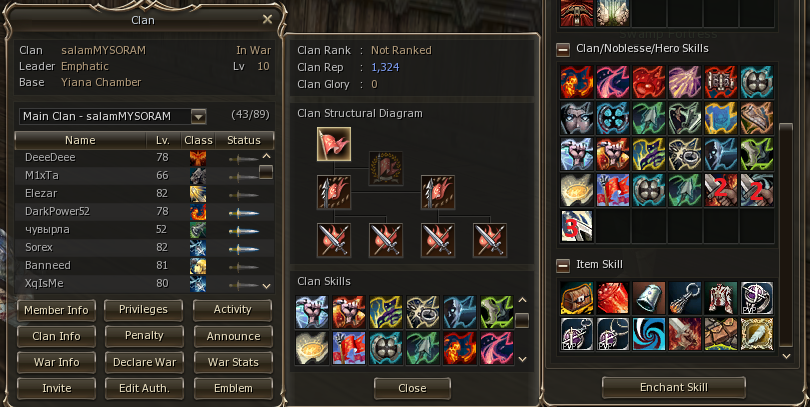The width and height of the screenshot is (811, 407).
Task: Collapse the Item Skill section
Action: point(563,265)
